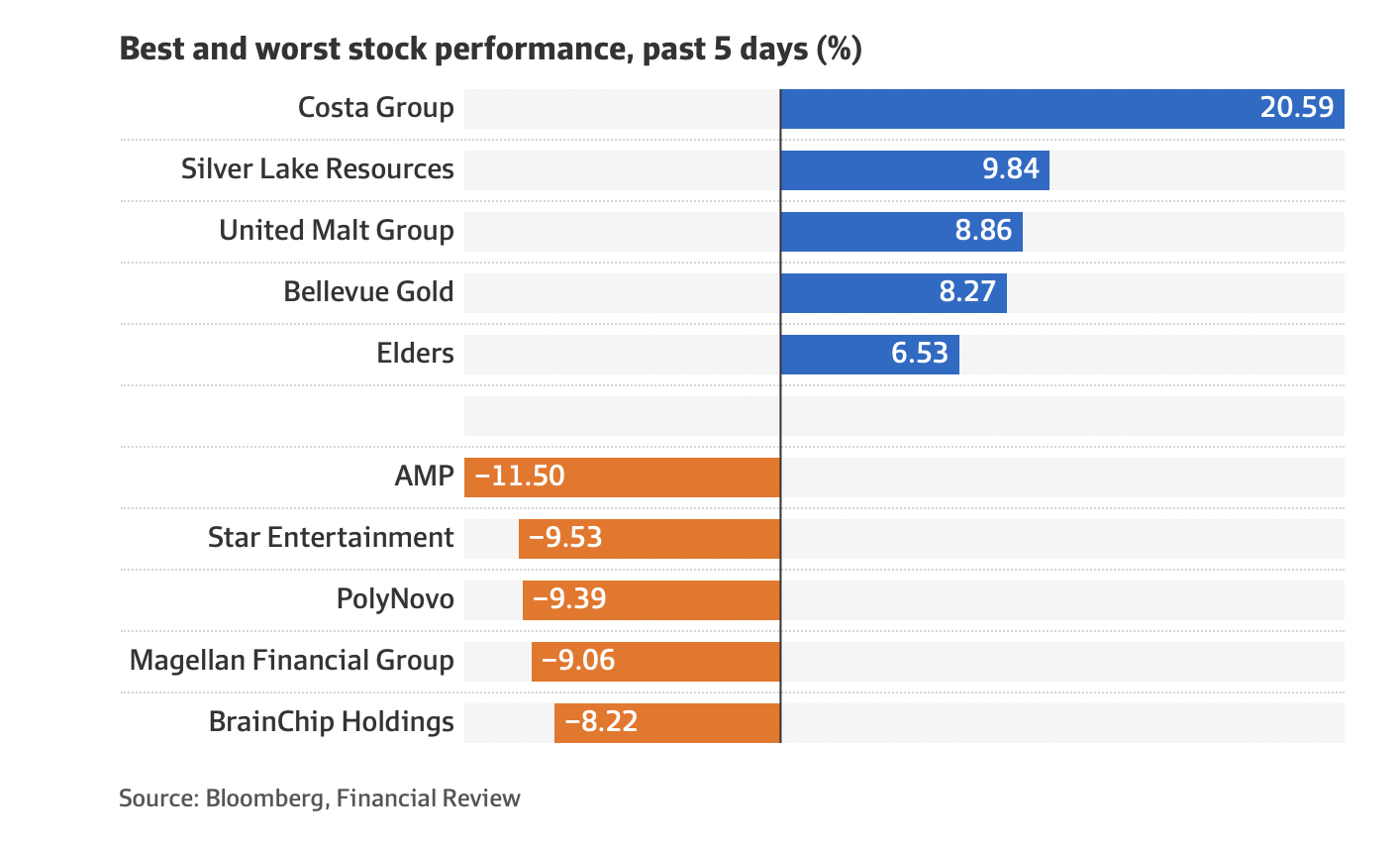Select the BrainChip Holdings label
The height and width of the screenshot is (850, 1400).
(x=331, y=722)
